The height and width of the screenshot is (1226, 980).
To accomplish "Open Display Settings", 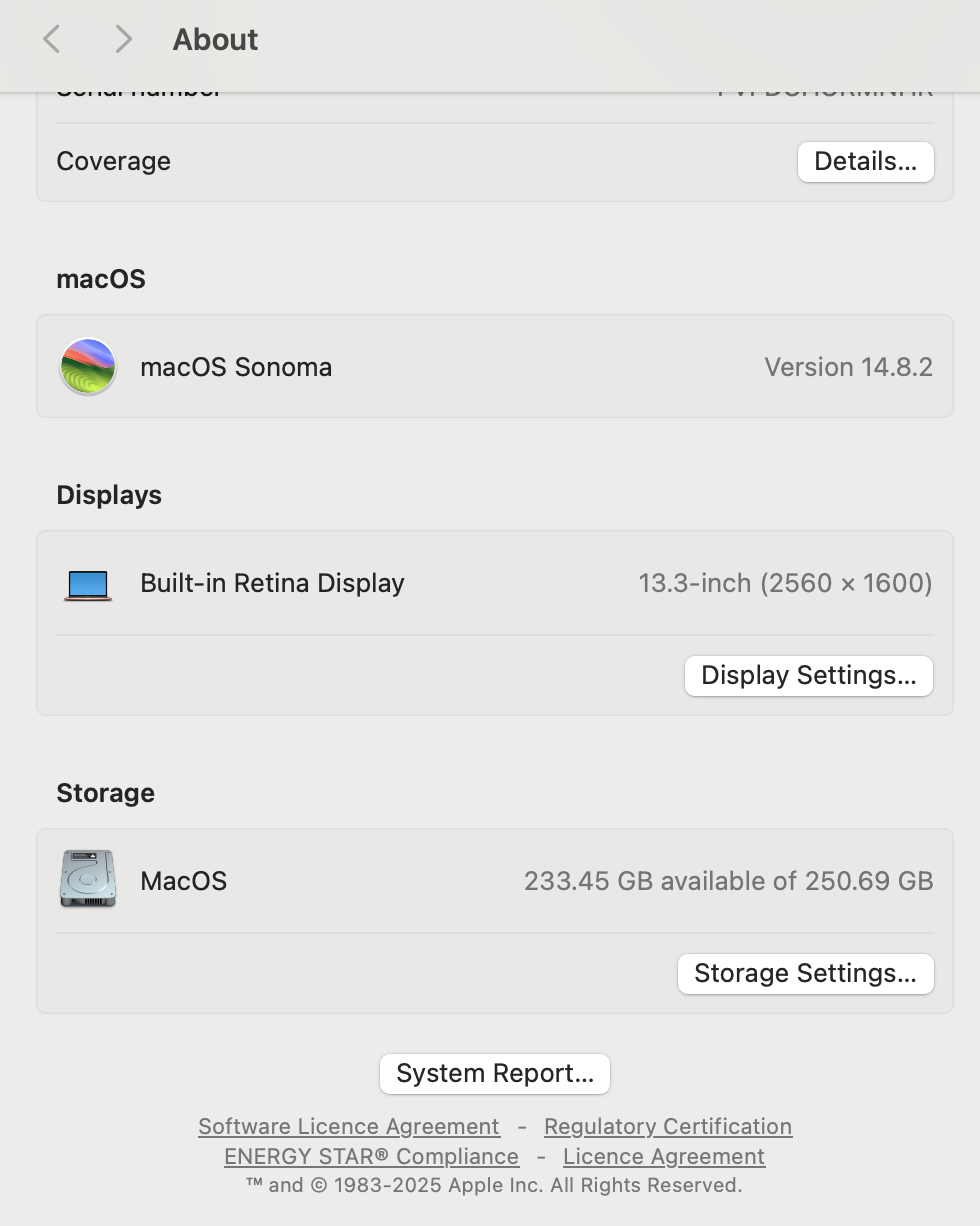I will click(x=808, y=676).
